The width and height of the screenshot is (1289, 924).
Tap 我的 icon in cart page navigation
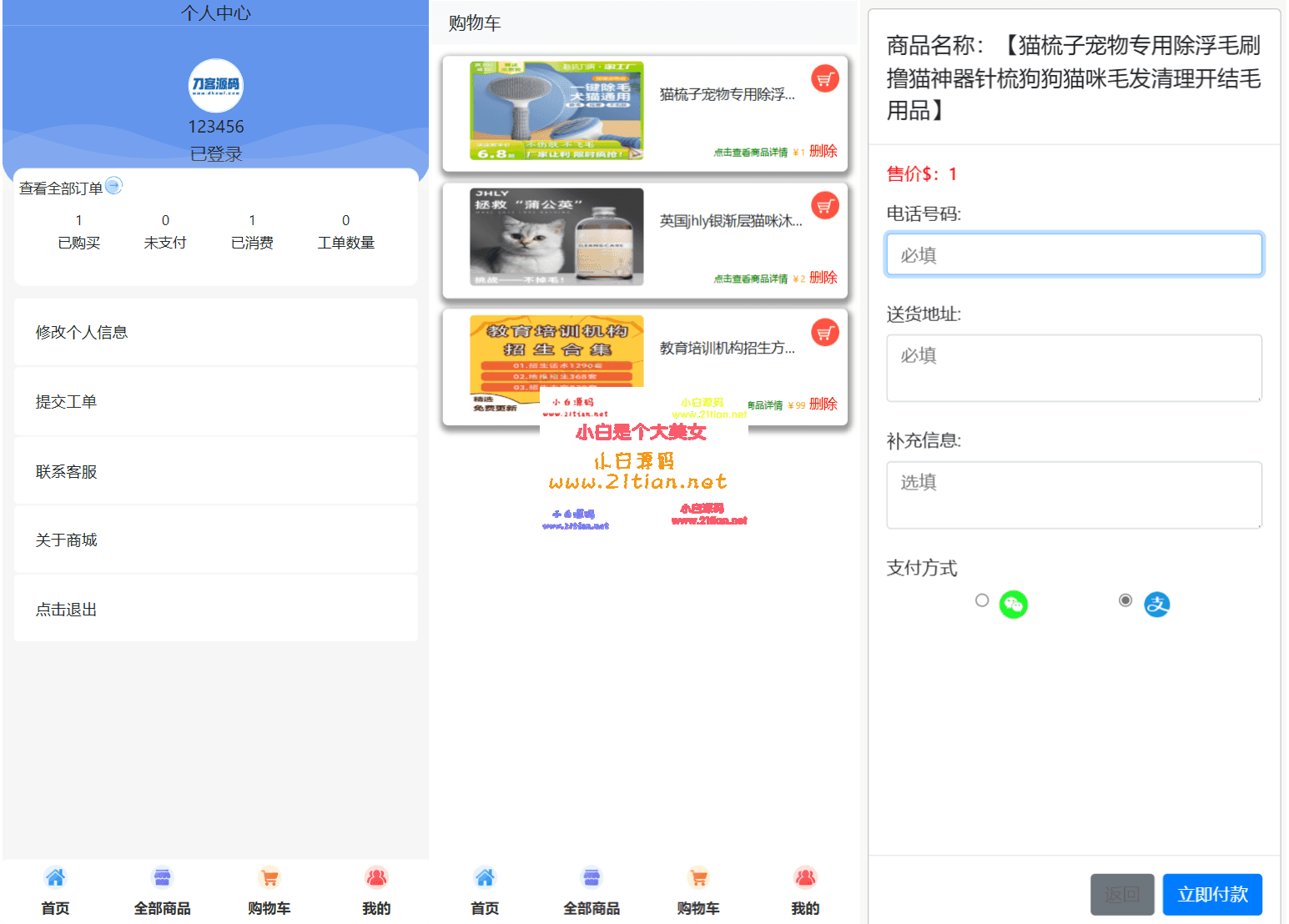click(x=805, y=878)
